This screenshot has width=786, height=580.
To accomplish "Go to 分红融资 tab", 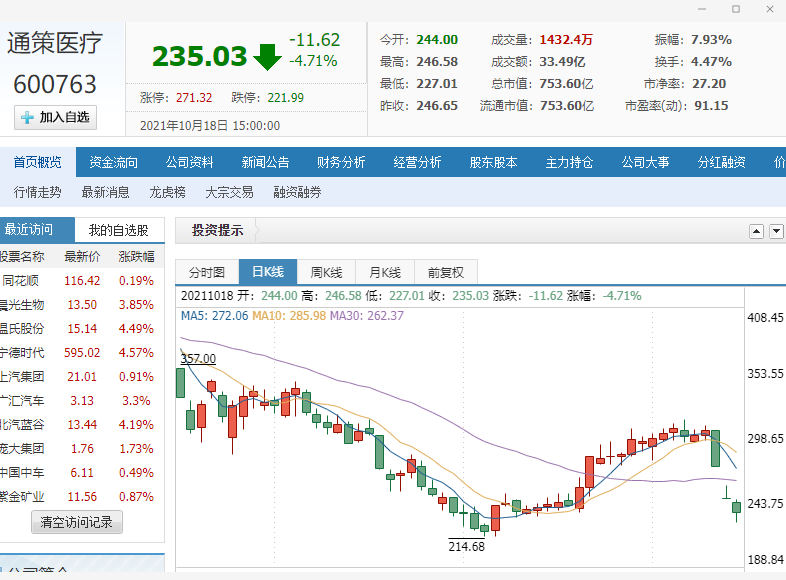I will tap(722, 162).
